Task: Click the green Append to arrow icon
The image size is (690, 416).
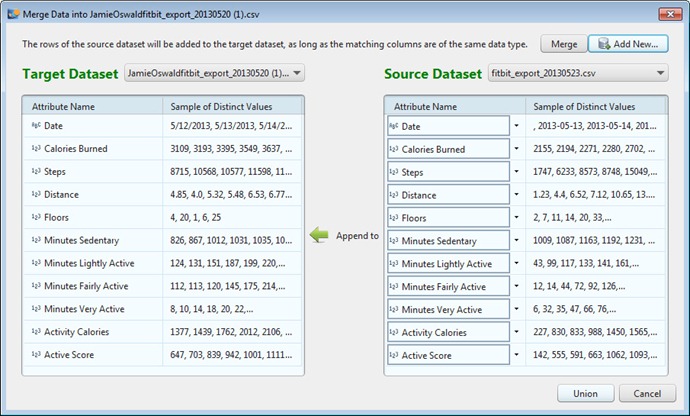Action: click(319, 236)
